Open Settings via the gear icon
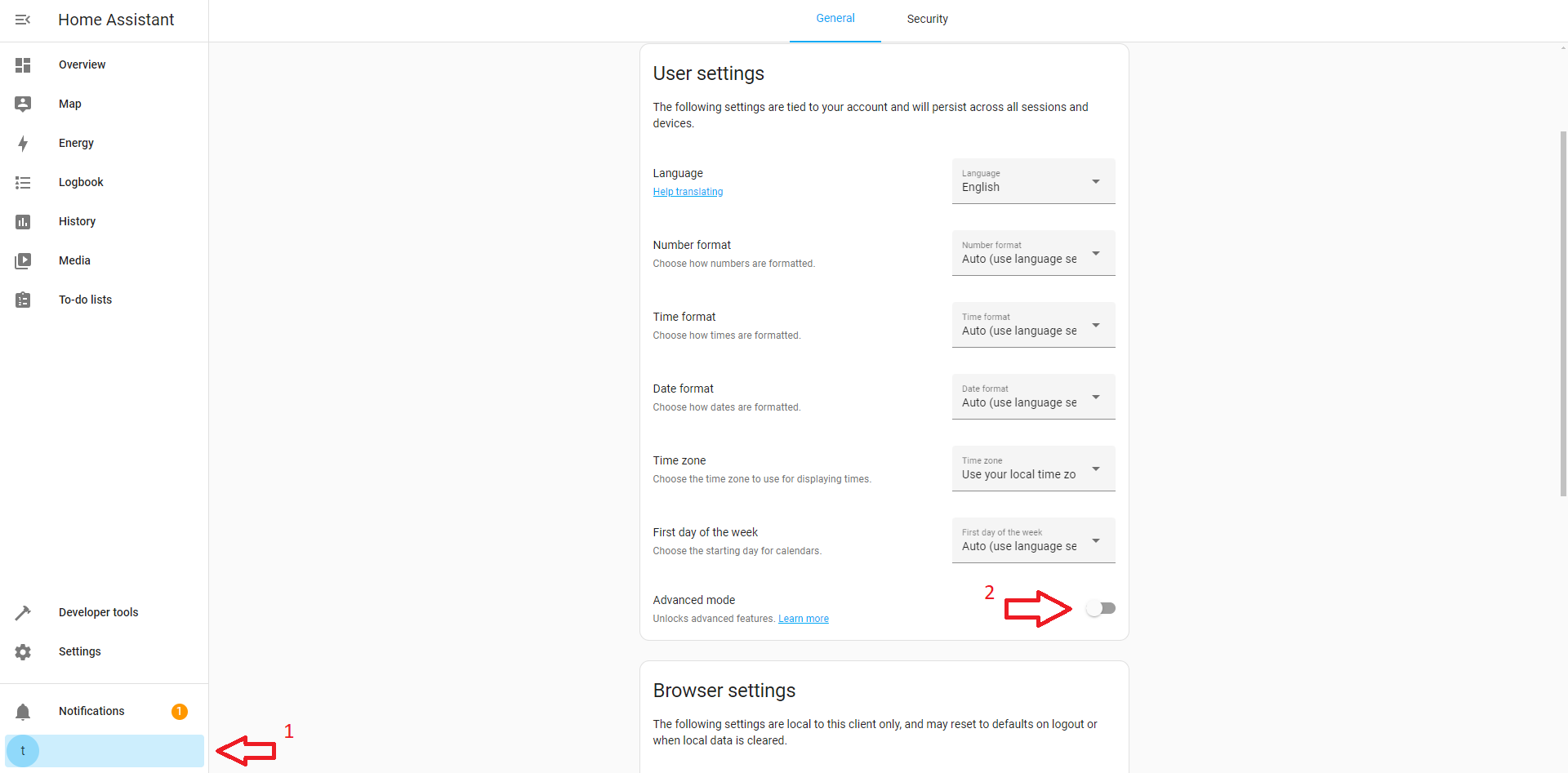The width and height of the screenshot is (1568, 773). 23,652
